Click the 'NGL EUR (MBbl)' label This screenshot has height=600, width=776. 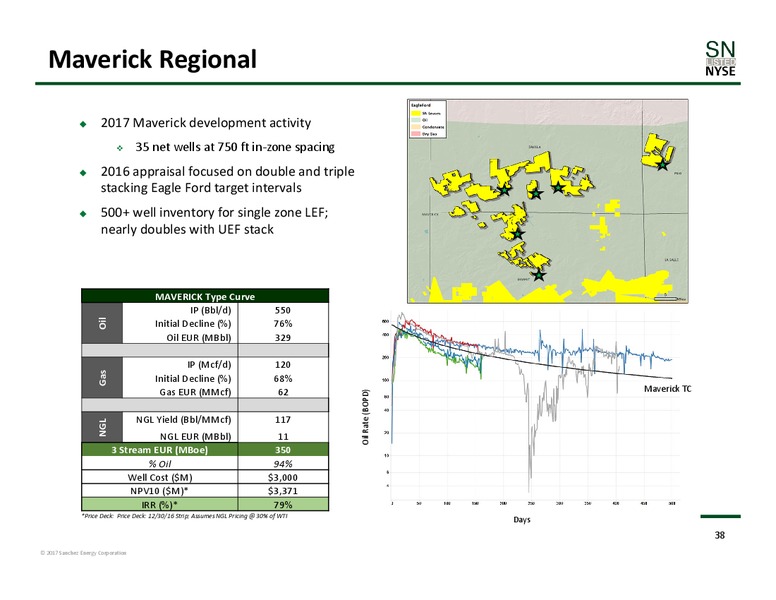tap(195, 437)
